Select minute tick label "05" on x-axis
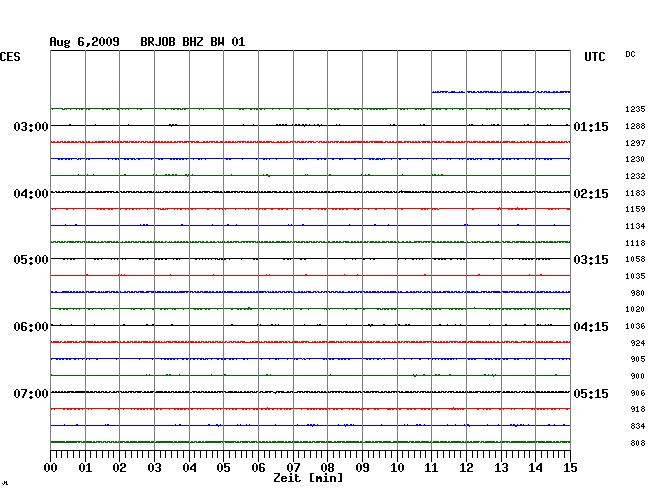Image resolution: width=650 pixels, height=494 pixels. (223, 468)
